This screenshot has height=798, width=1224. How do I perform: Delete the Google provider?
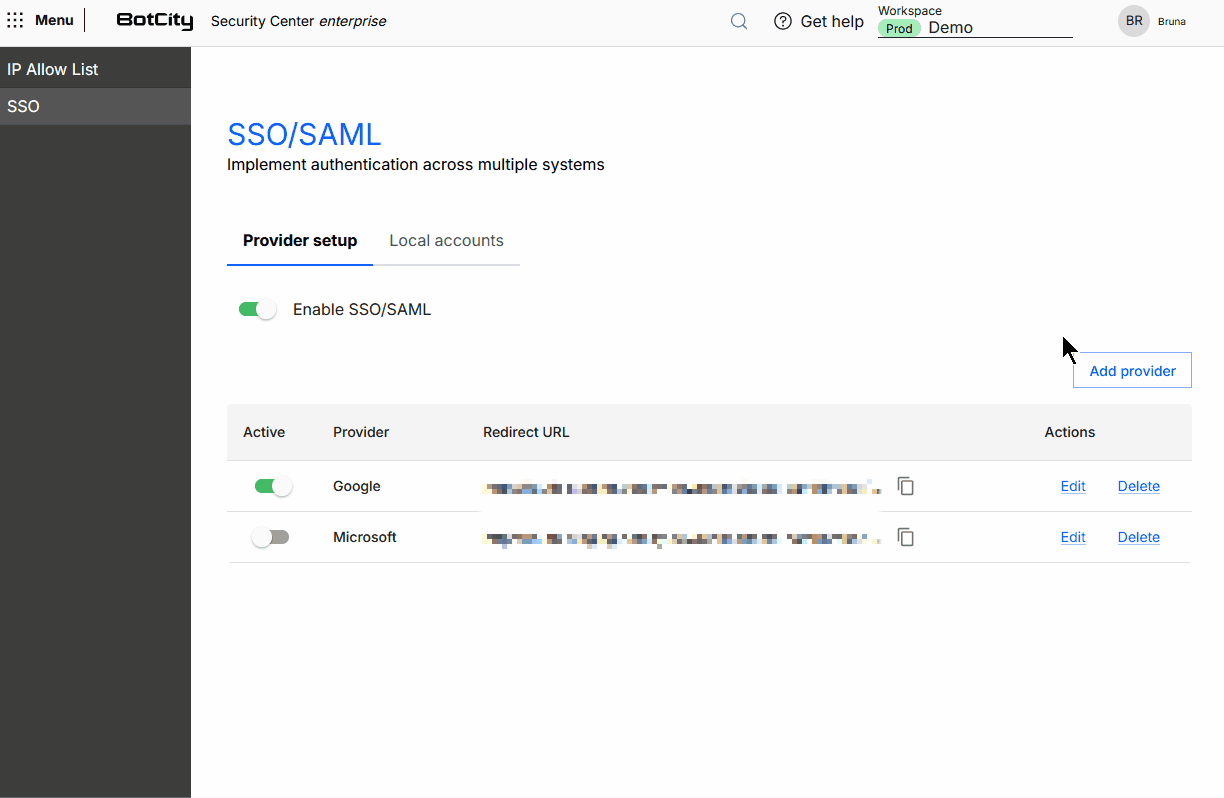1139,486
